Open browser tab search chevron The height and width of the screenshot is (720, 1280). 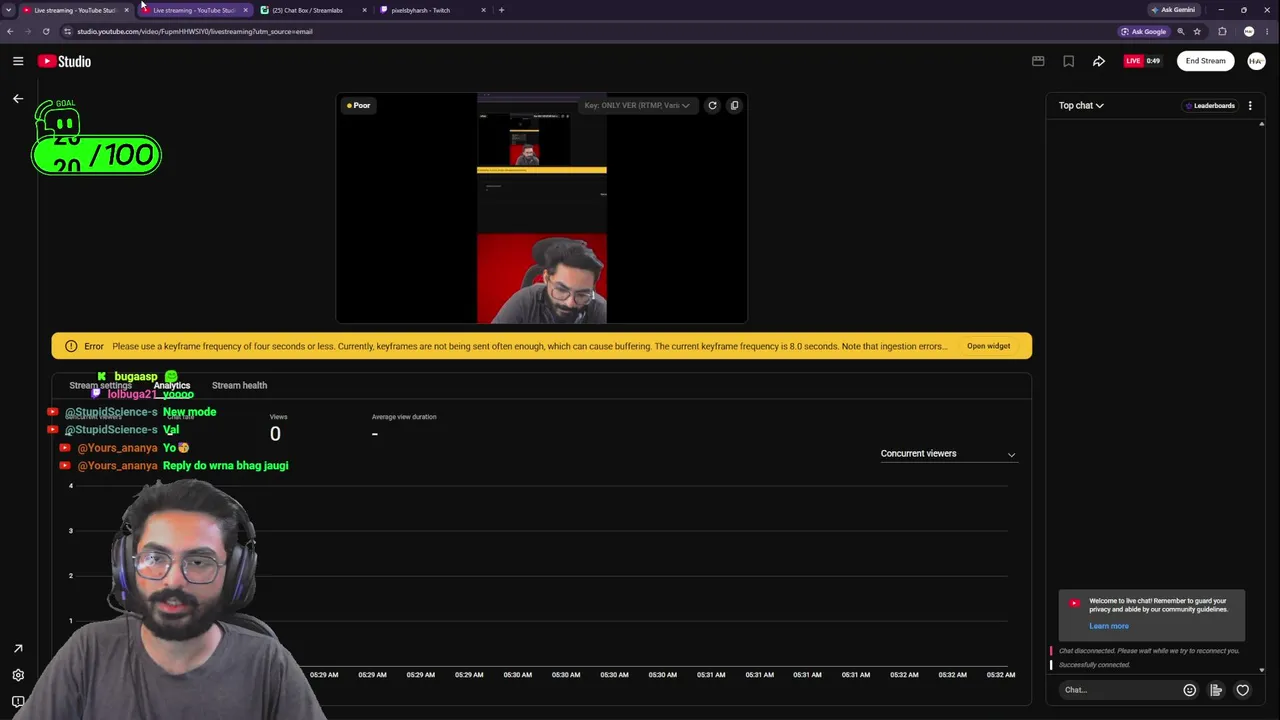[x=8, y=10]
